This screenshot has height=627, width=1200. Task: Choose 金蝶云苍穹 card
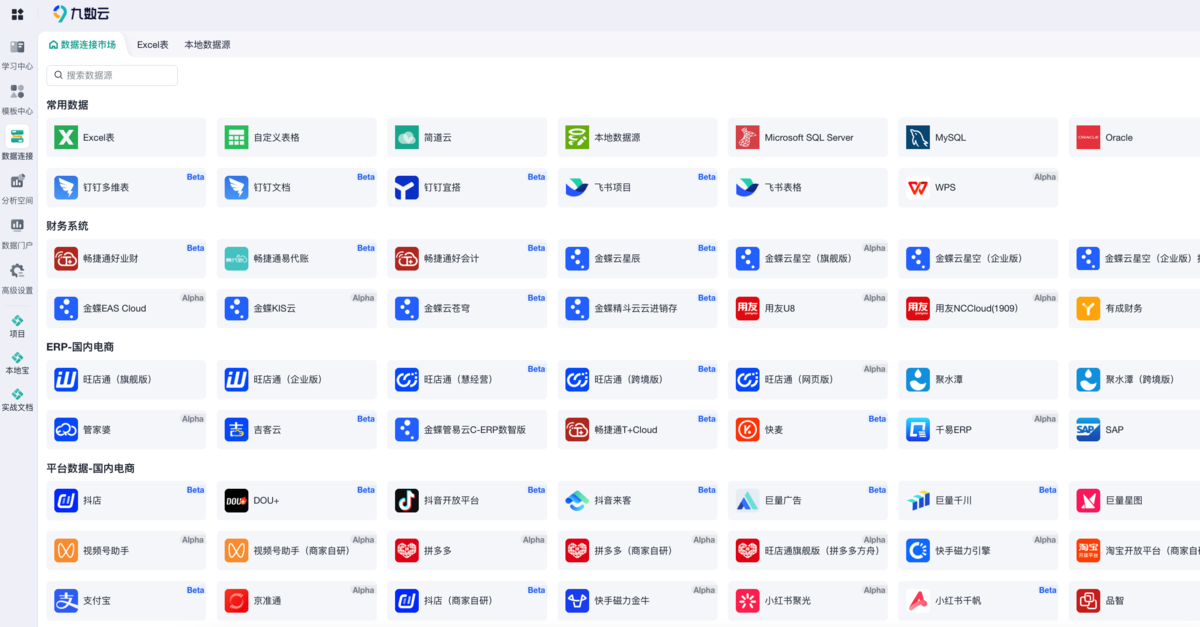(468, 309)
